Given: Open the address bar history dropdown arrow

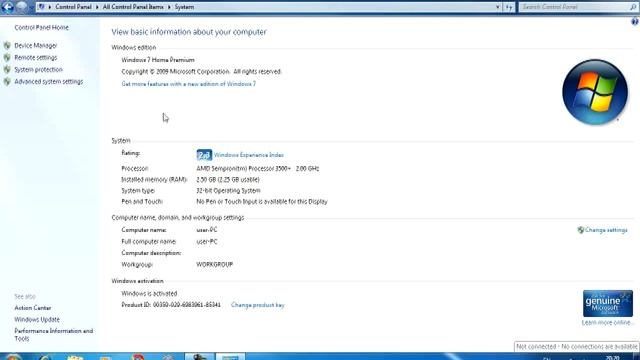Looking at the screenshot, I should point(498,7).
